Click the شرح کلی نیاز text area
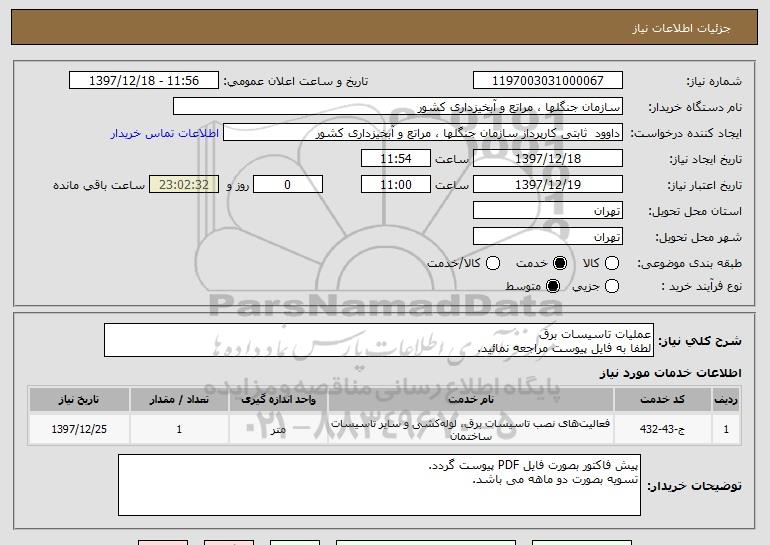Screen dimensions: 770x545 [x=379, y=340]
